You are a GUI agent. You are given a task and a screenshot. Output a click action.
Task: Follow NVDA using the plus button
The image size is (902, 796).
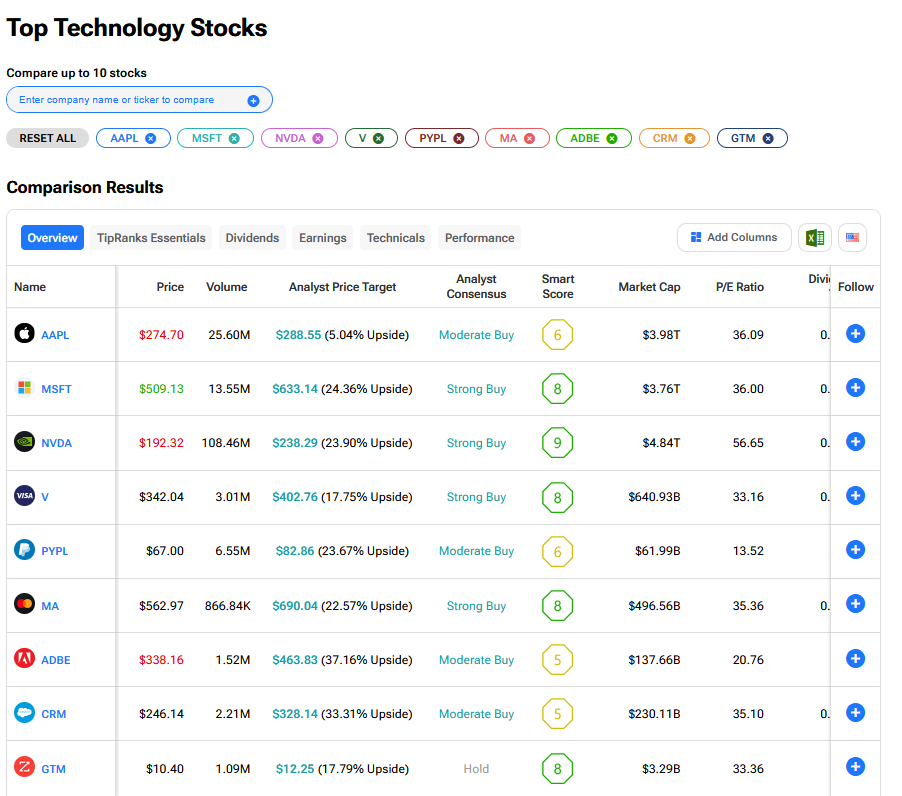pos(855,442)
